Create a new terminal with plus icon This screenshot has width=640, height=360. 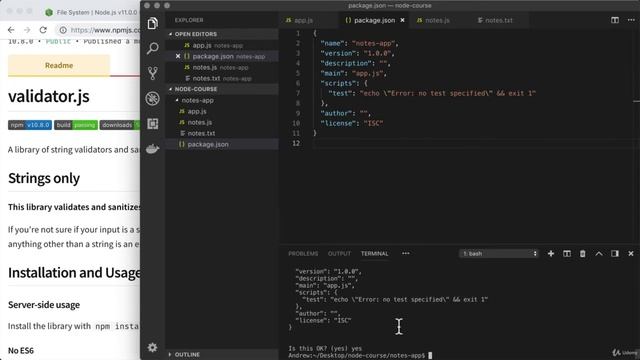pyautogui.click(x=551, y=253)
